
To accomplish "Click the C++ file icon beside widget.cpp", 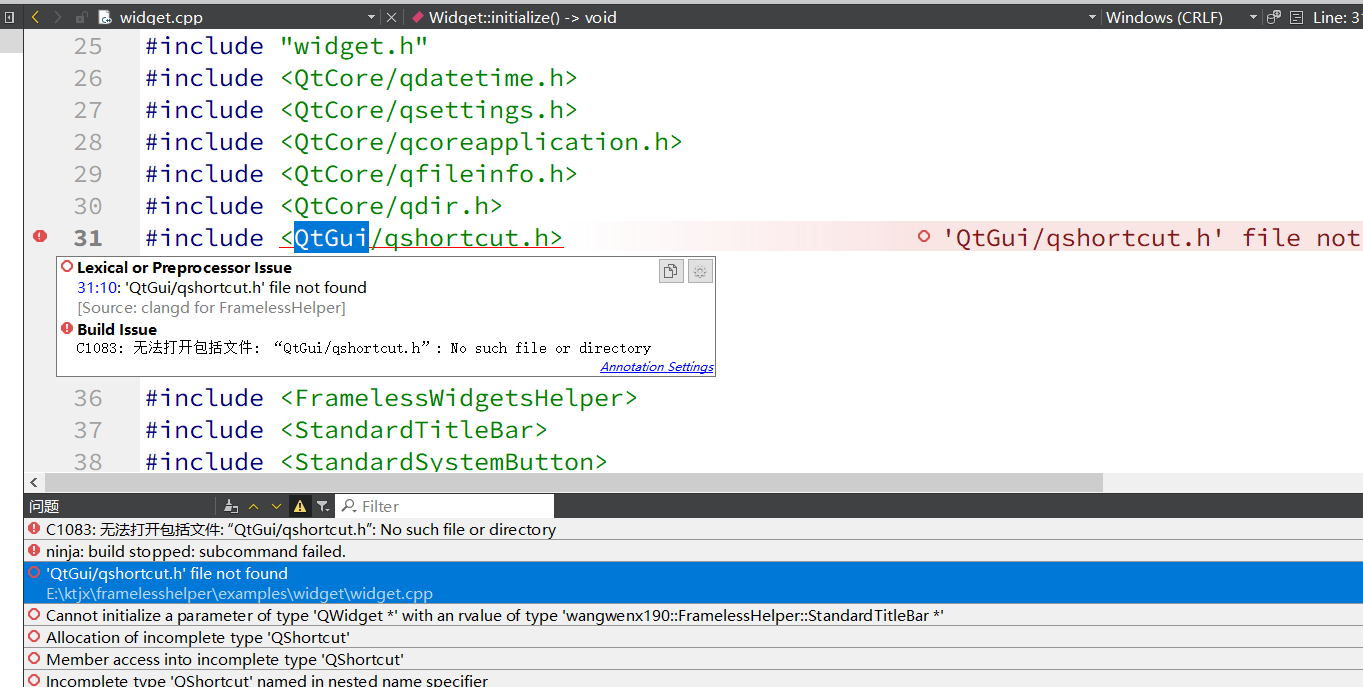I will coord(104,17).
